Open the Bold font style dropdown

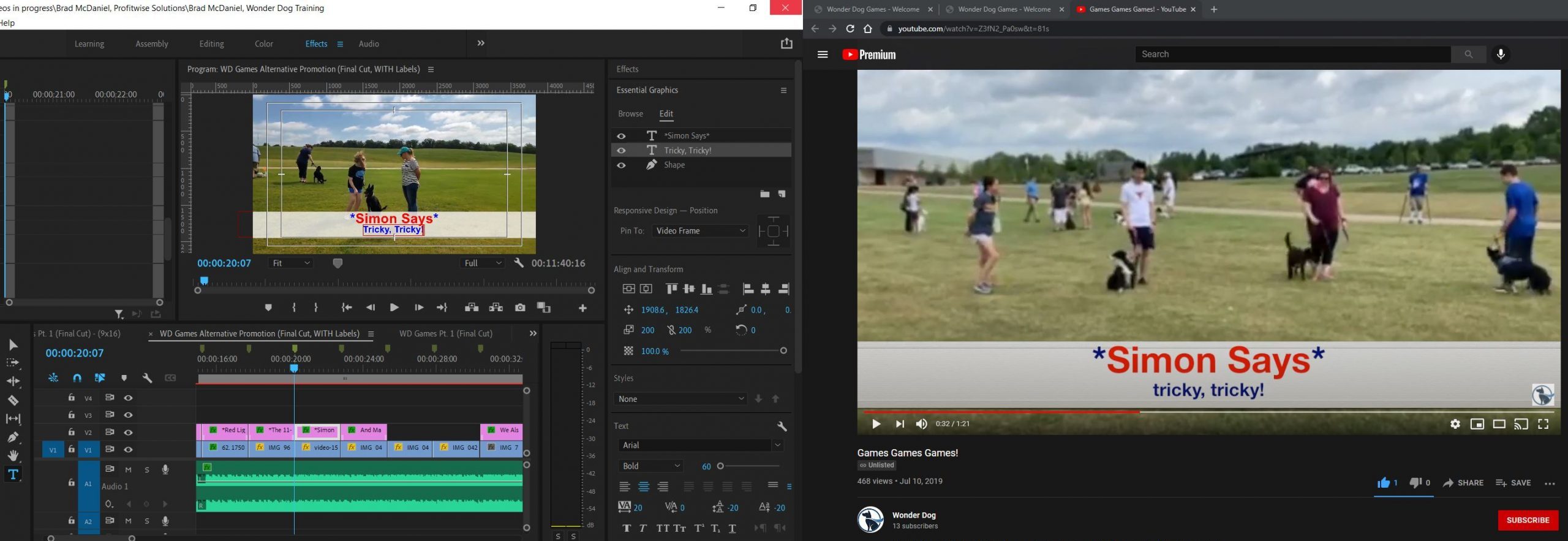click(x=651, y=466)
